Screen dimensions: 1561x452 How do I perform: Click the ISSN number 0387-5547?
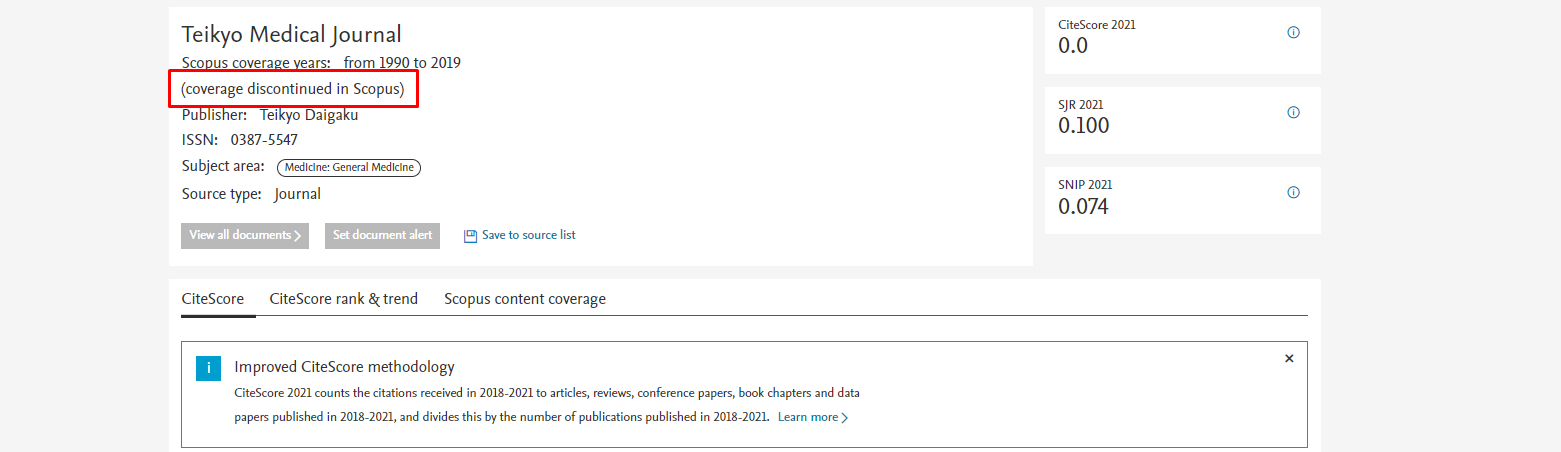coord(264,140)
